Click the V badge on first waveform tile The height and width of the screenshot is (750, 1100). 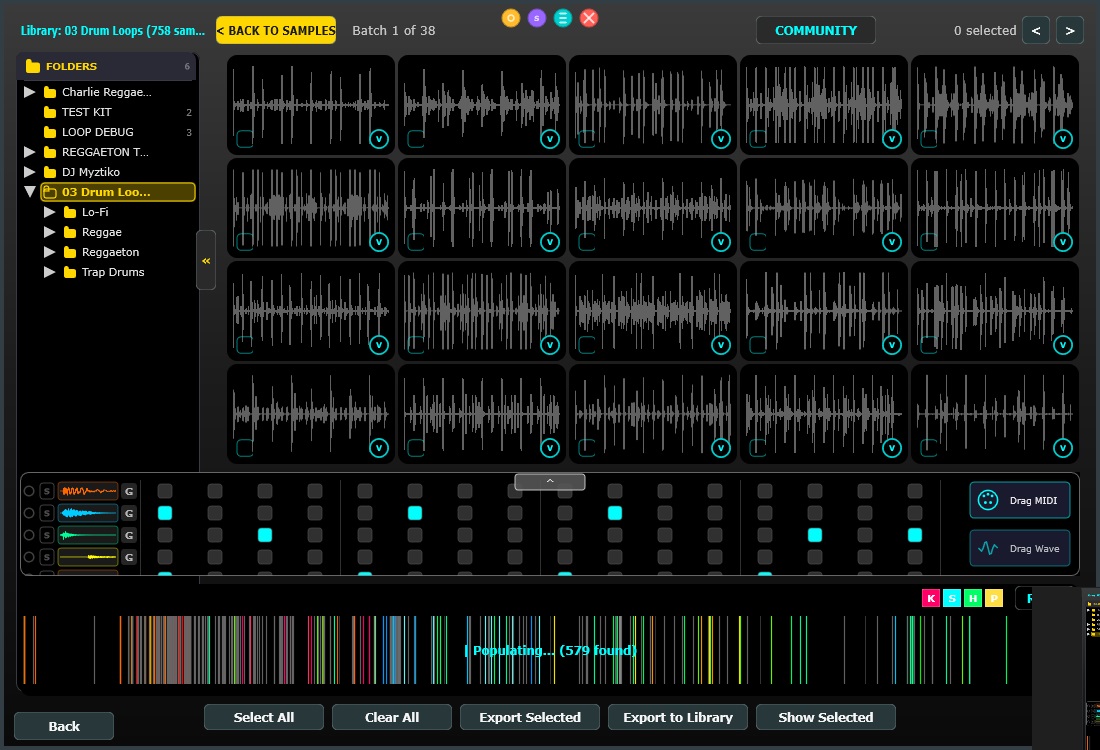[379, 139]
